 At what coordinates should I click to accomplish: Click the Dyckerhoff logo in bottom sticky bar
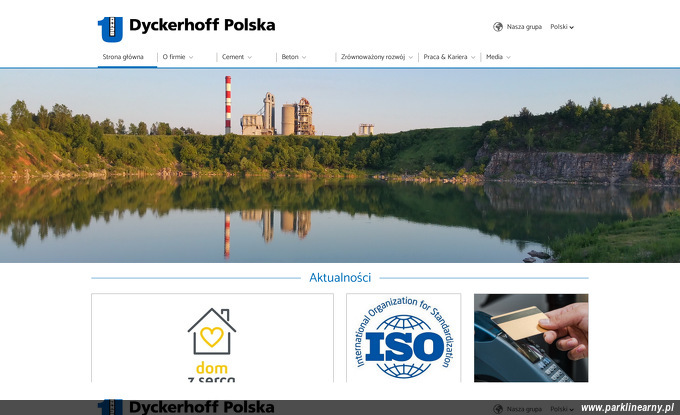click(110, 407)
